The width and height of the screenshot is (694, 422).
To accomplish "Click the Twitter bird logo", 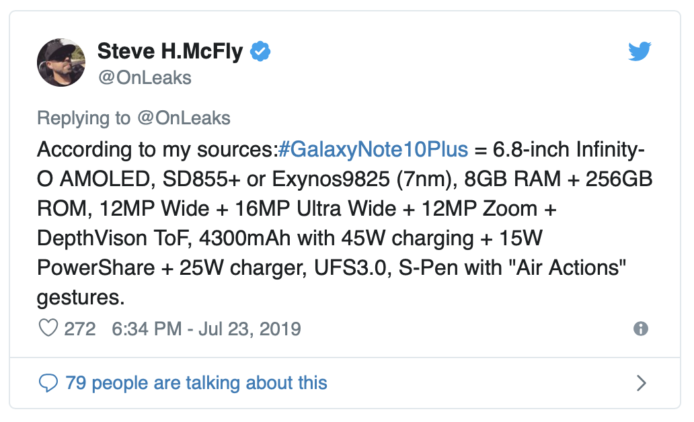I will pos(640,52).
